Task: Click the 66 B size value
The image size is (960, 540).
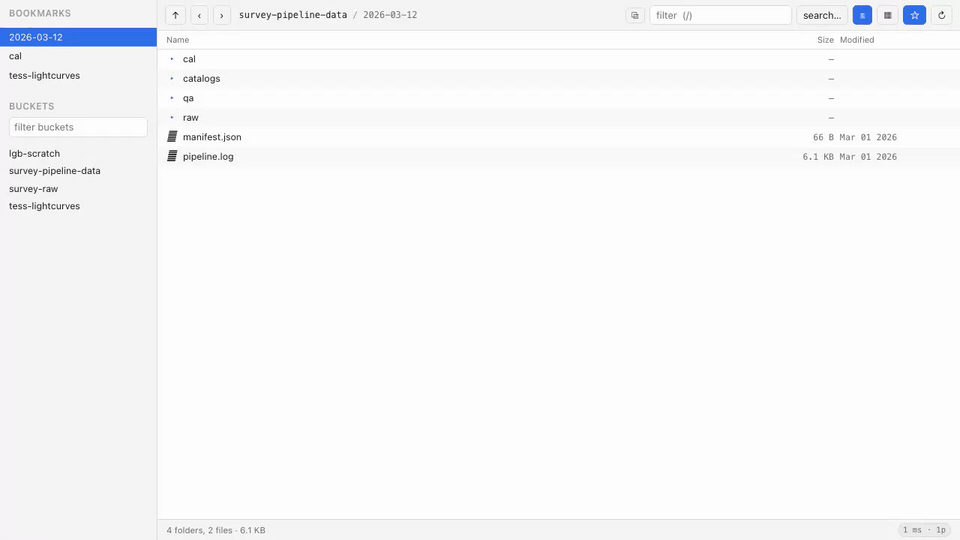Action: pos(823,137)
